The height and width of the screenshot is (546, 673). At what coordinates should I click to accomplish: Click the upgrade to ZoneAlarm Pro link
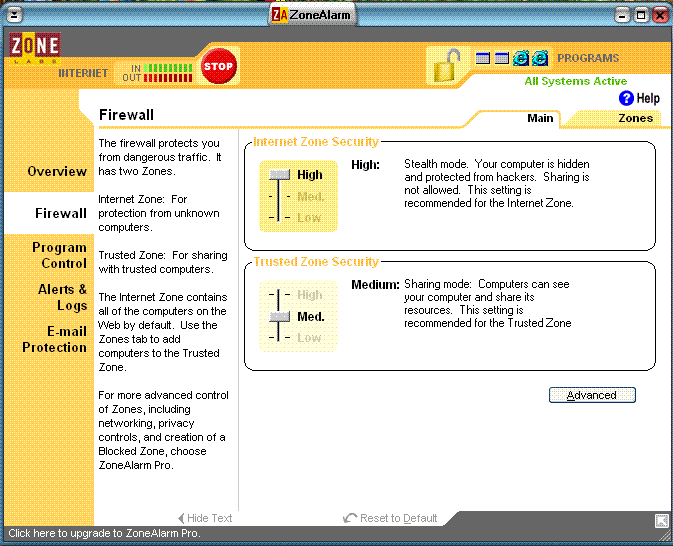[x=104, y=534]
